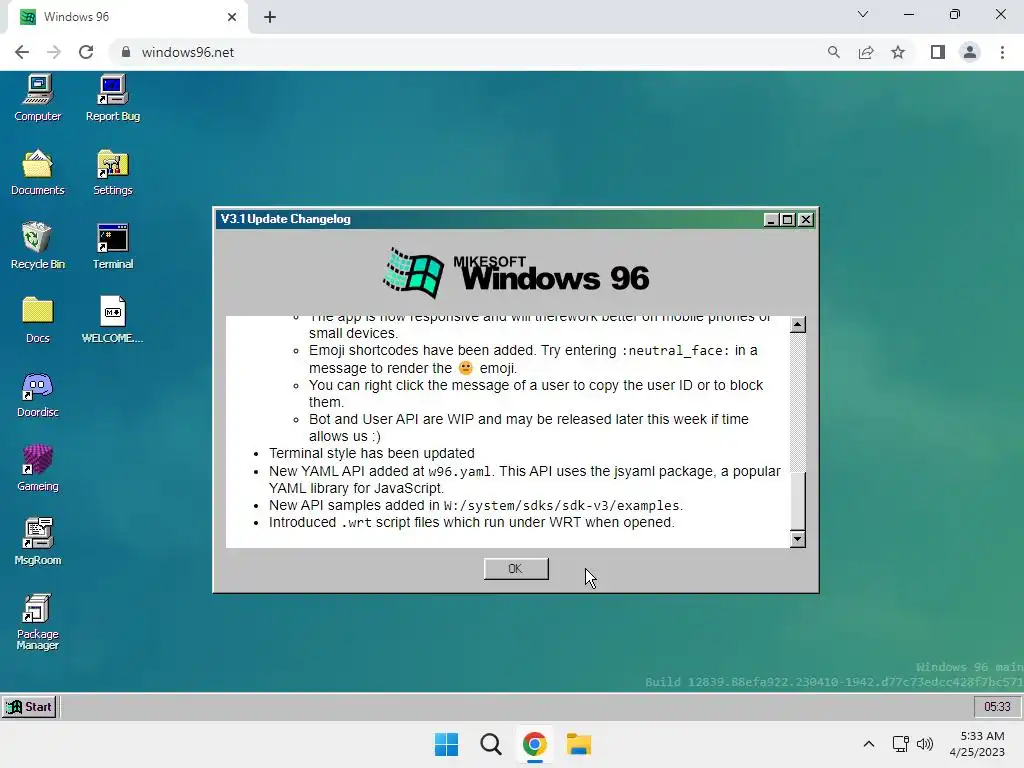
Task: Close the V3.1 Update Changelog window
Action: pyautogui.click(x=806, y=220)
